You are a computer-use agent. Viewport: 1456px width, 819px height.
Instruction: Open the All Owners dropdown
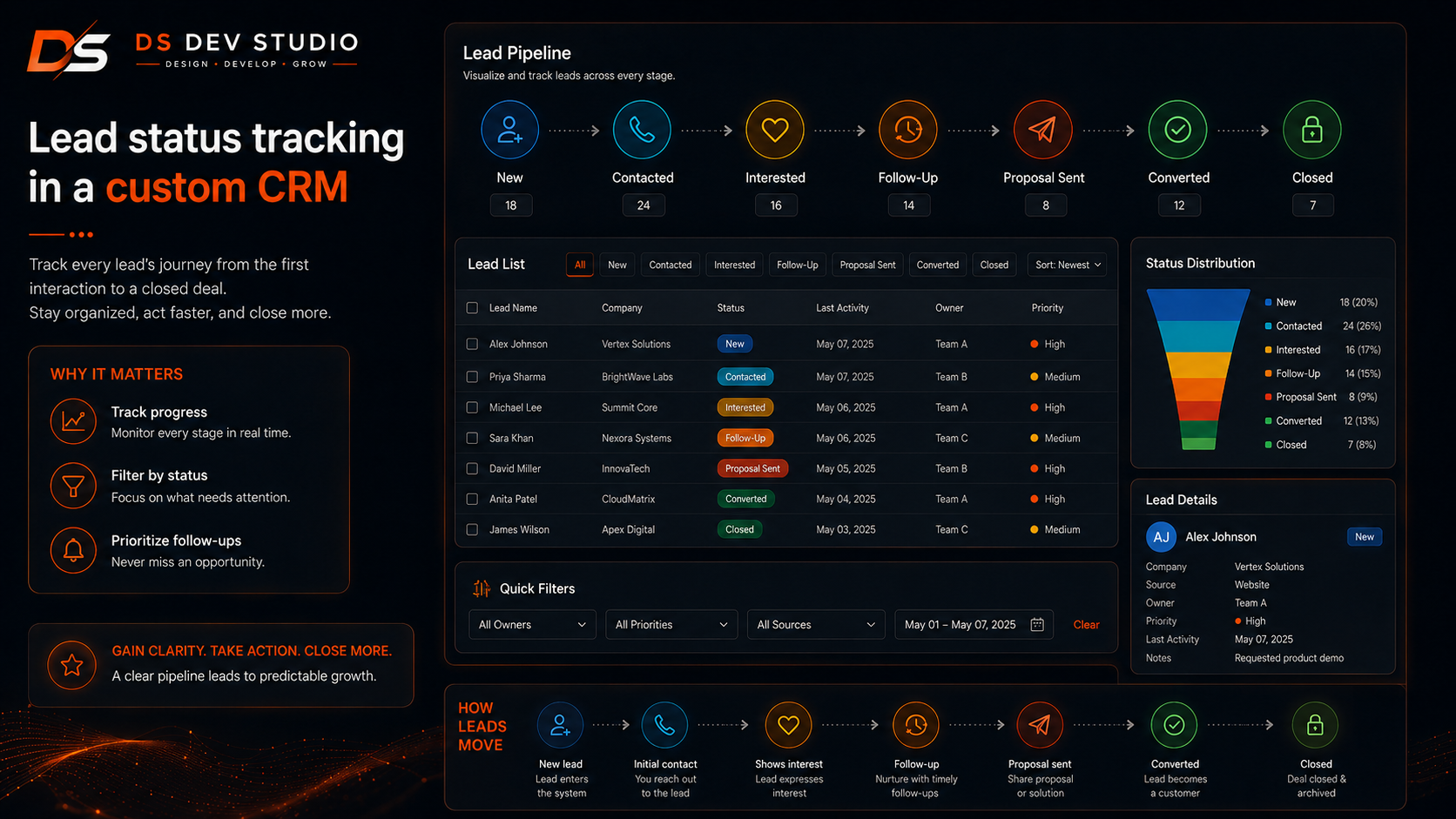point(532,624)
